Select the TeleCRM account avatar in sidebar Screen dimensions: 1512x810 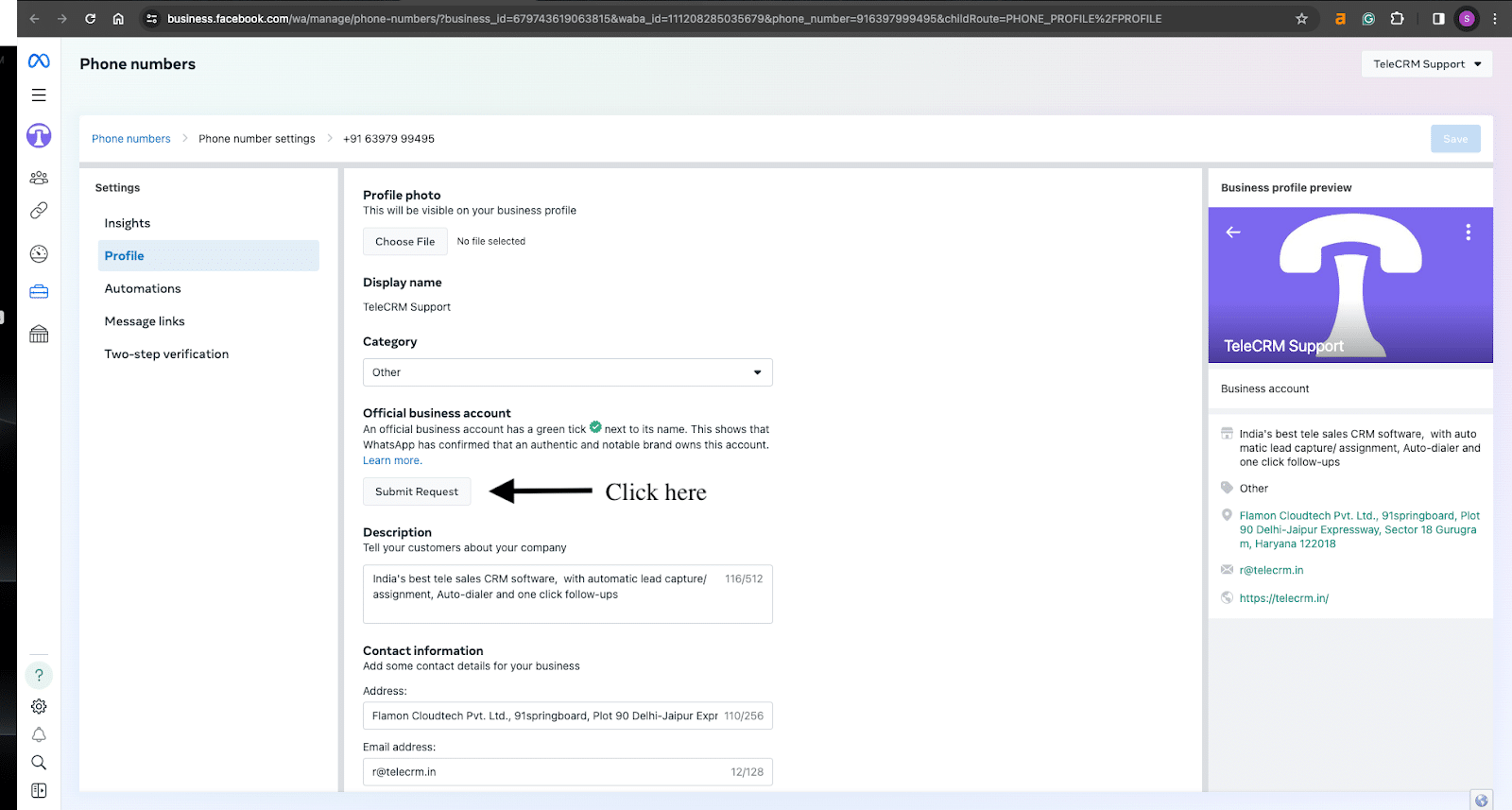[x=39, y=136]
